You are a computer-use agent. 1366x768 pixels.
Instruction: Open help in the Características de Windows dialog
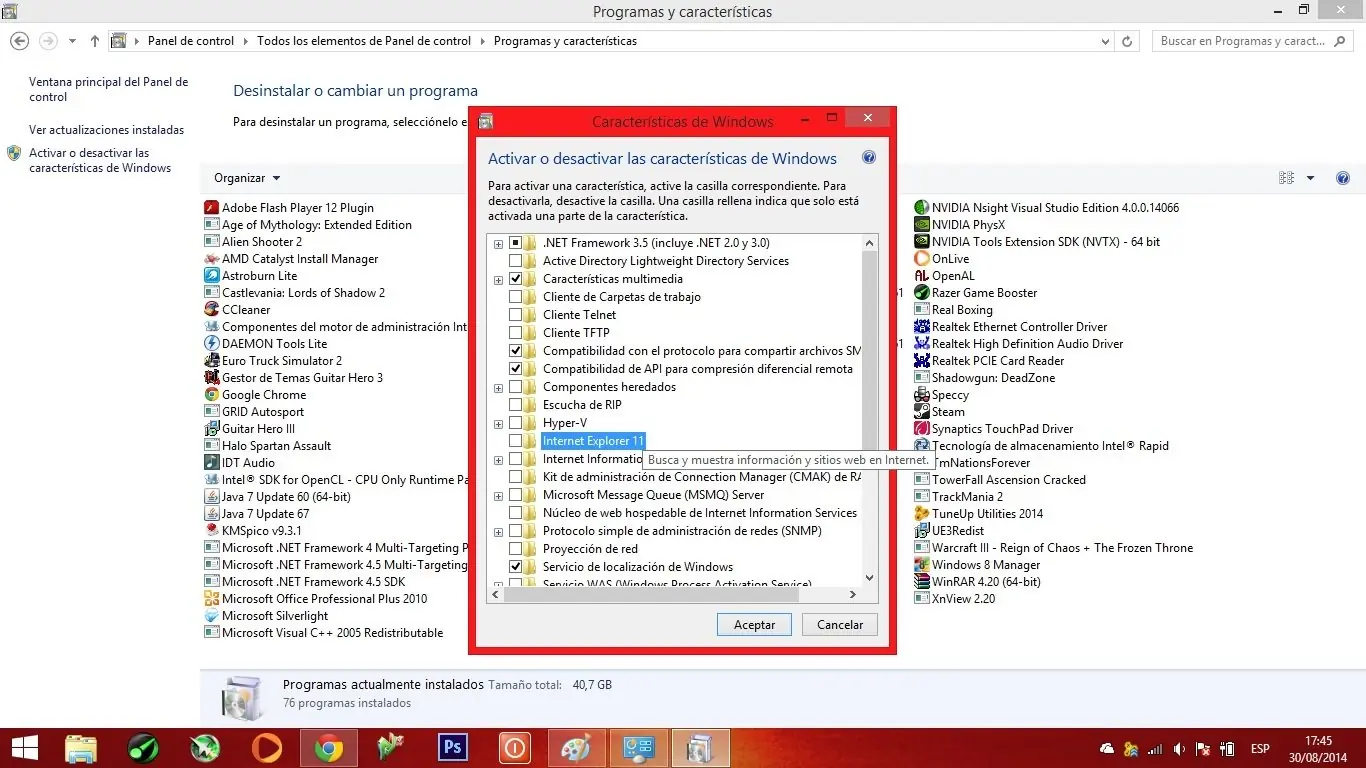click(x=869, y=158)
